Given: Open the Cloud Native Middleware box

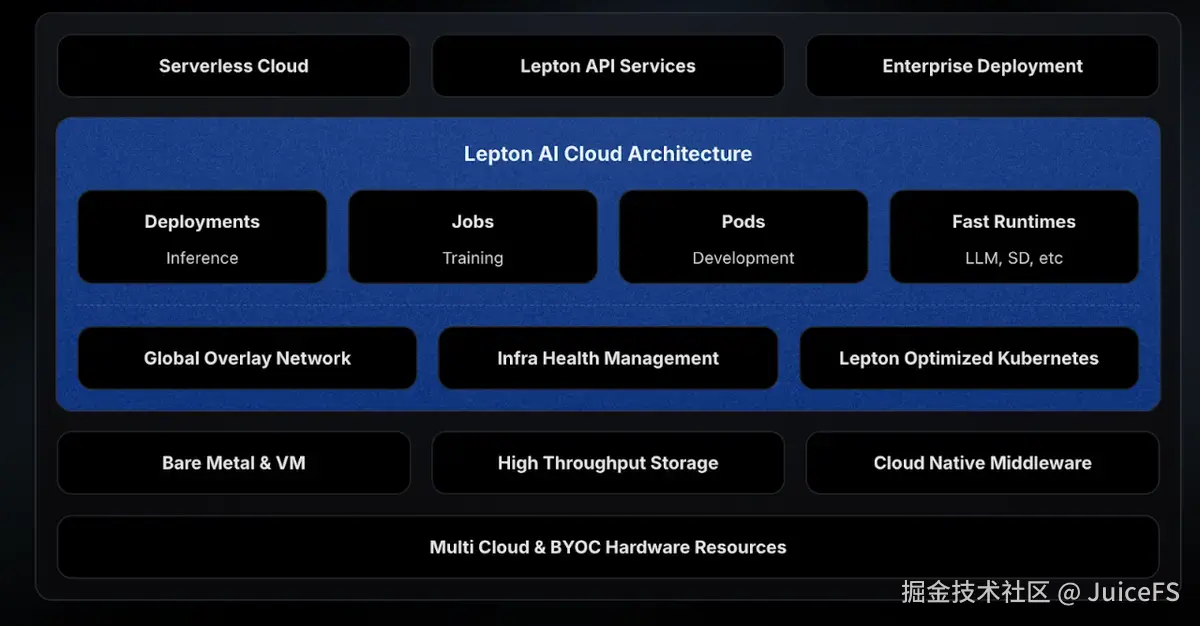Looking at the screenshot, I should [982, 463].
